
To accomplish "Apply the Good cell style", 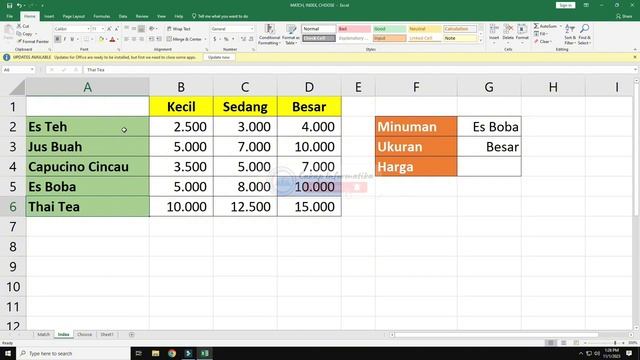I will pos(389,29).
